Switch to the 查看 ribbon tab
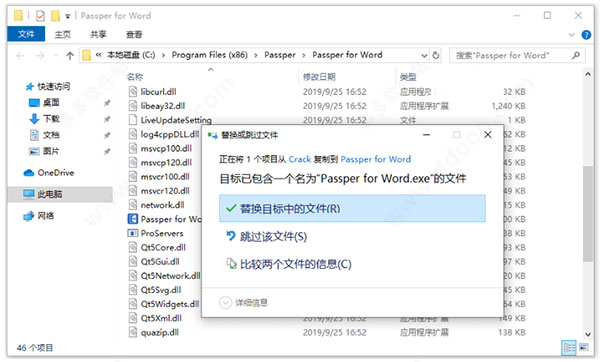Viewport: 600px width, 362px height. (134, 34)
